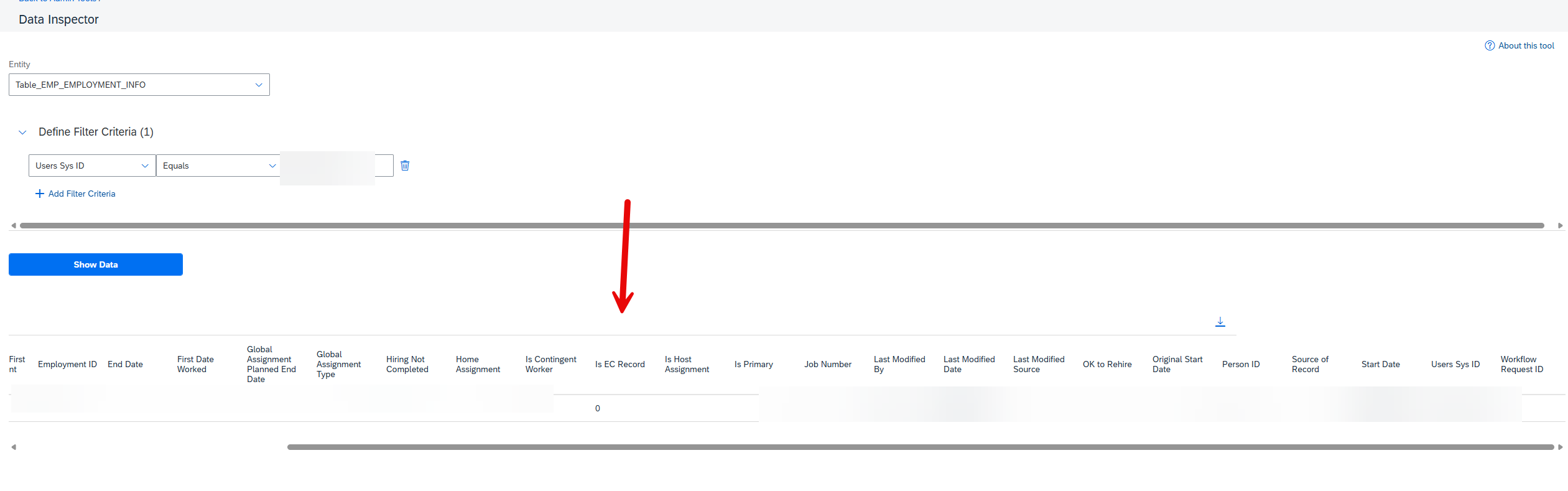Download the results table data
The image size is (1568, 491).
click(1220, 322)
